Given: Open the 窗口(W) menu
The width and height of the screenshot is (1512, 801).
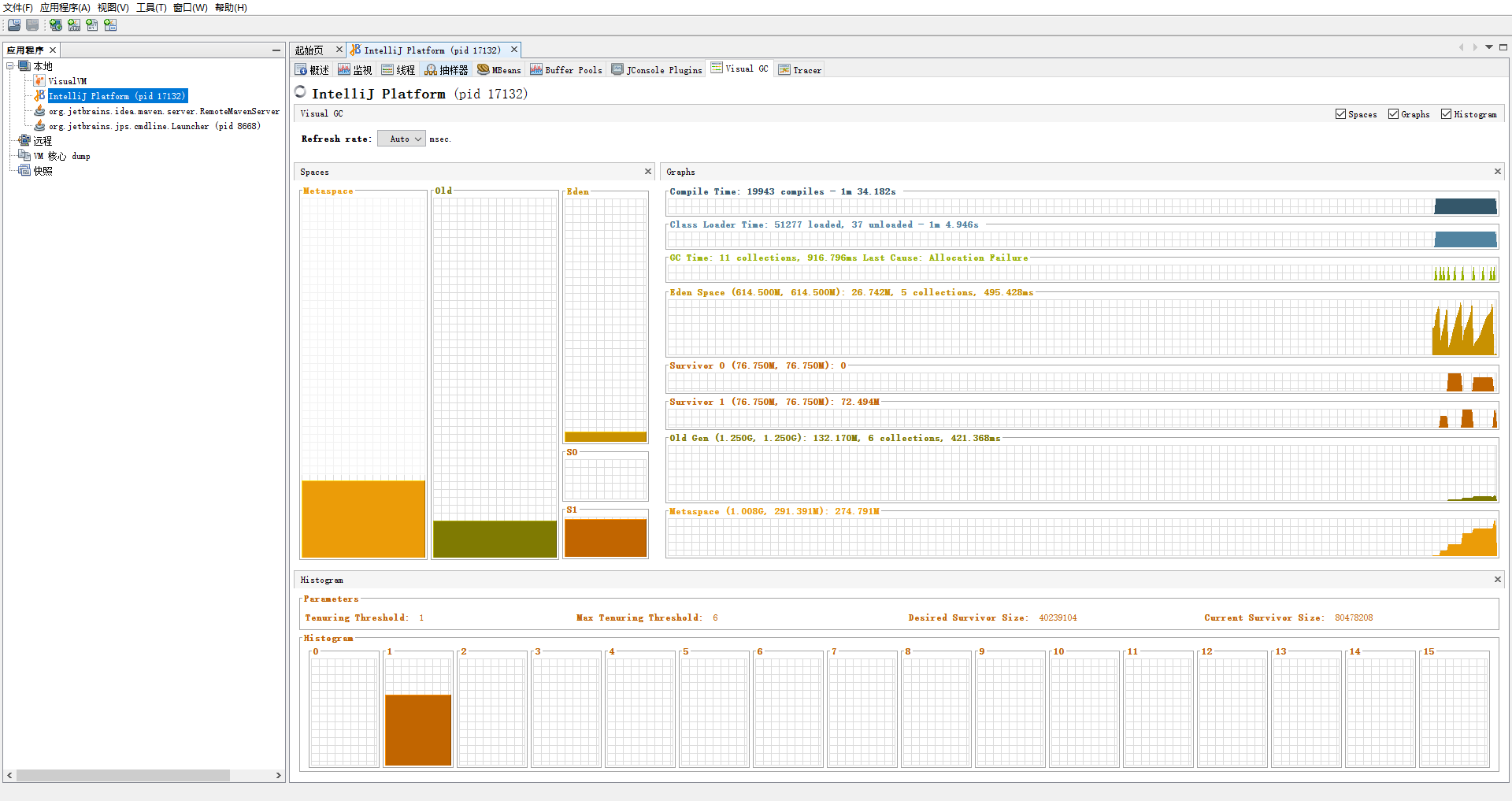Looking at the screenshot, I should (191, 7).
